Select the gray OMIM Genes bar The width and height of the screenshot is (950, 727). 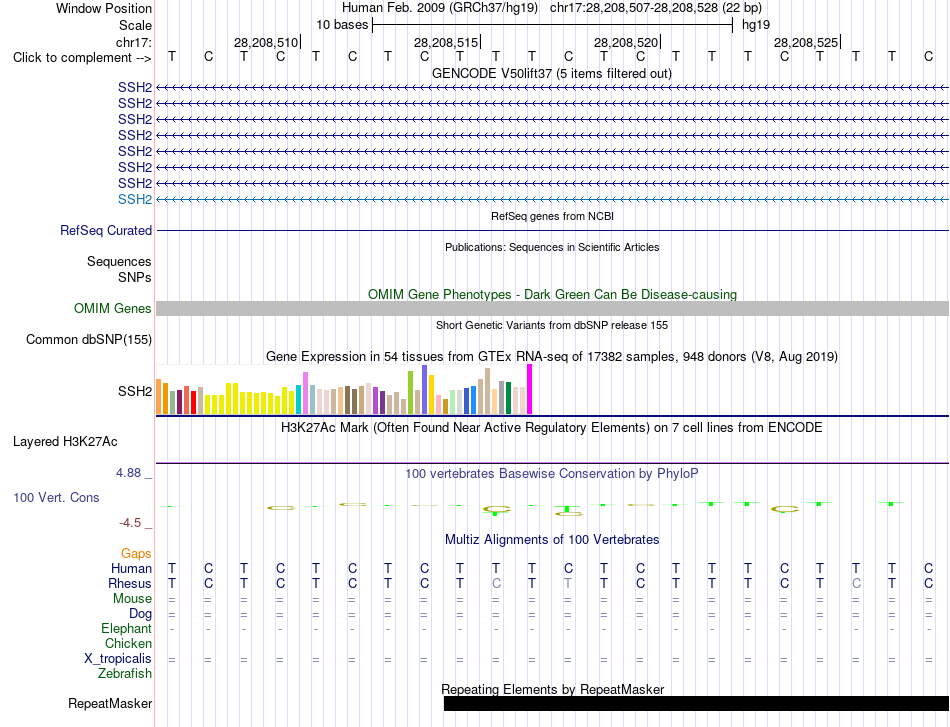coord(552,308)
